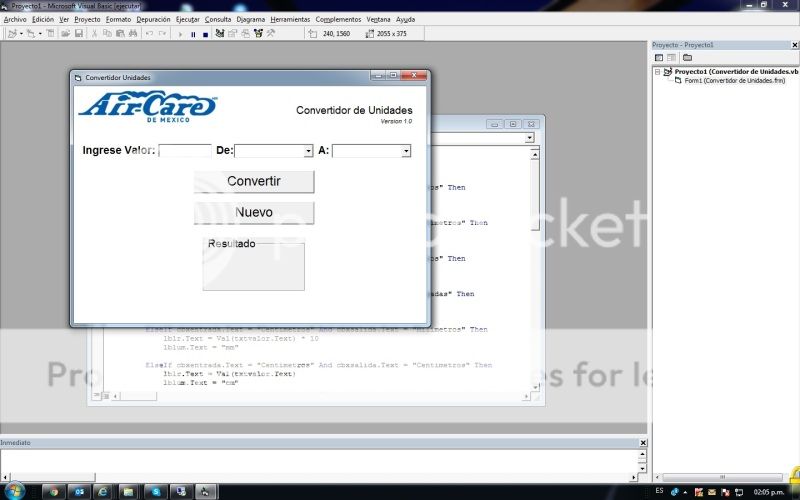Close the Inmediato window with its X
Viewport: 800px width, 500px height.
pos(643,442)
